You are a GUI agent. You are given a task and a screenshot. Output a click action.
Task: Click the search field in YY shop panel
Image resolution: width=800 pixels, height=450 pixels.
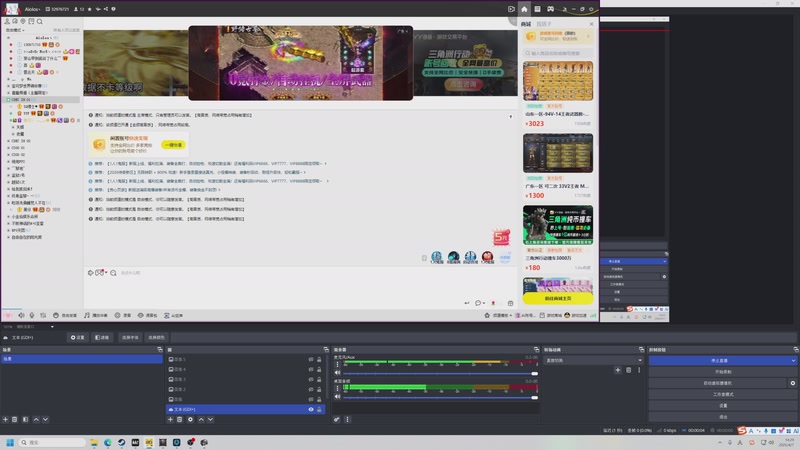[x=558, y=53]
